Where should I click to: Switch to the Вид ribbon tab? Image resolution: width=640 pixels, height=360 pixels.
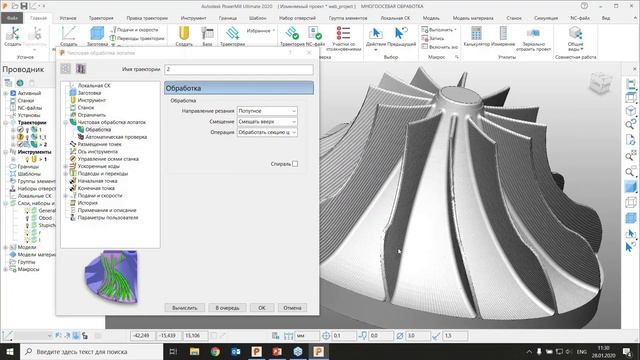click(606, 18)
